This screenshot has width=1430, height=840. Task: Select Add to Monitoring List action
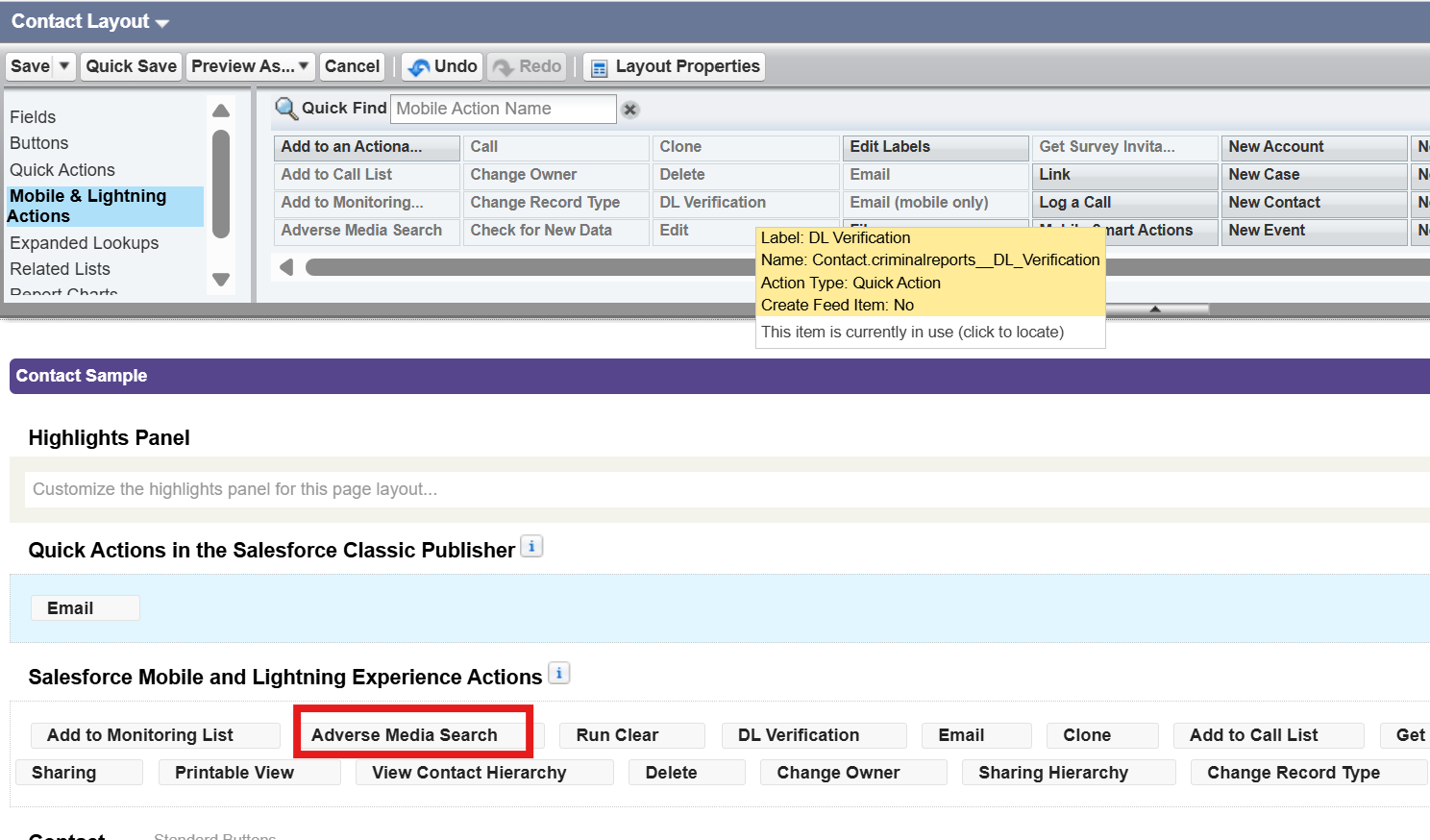coord(156,735)
